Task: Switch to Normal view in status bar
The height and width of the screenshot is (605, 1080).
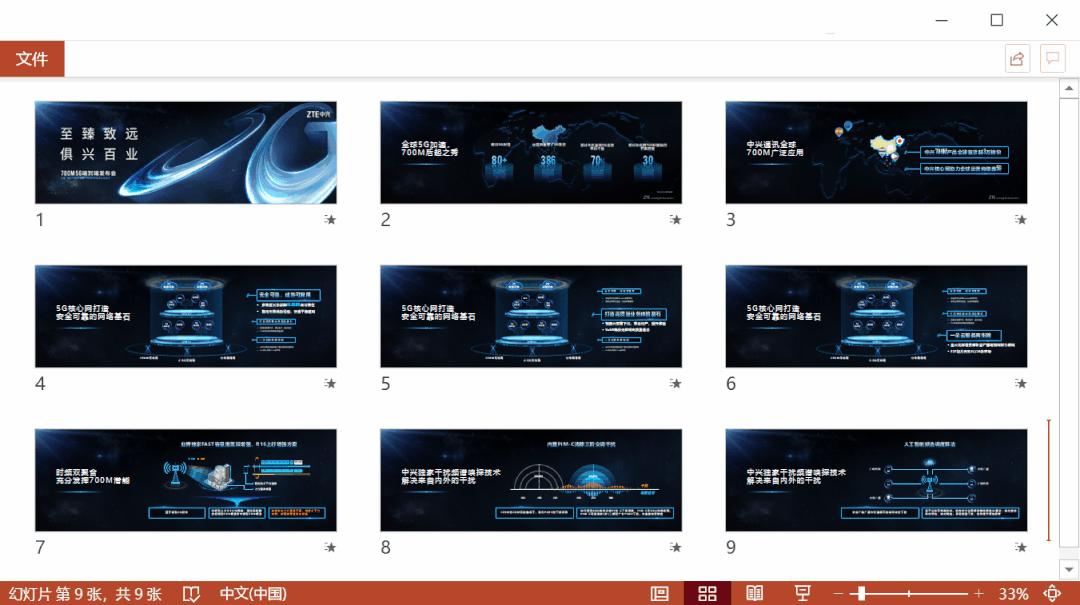Action: click(660, 593)
